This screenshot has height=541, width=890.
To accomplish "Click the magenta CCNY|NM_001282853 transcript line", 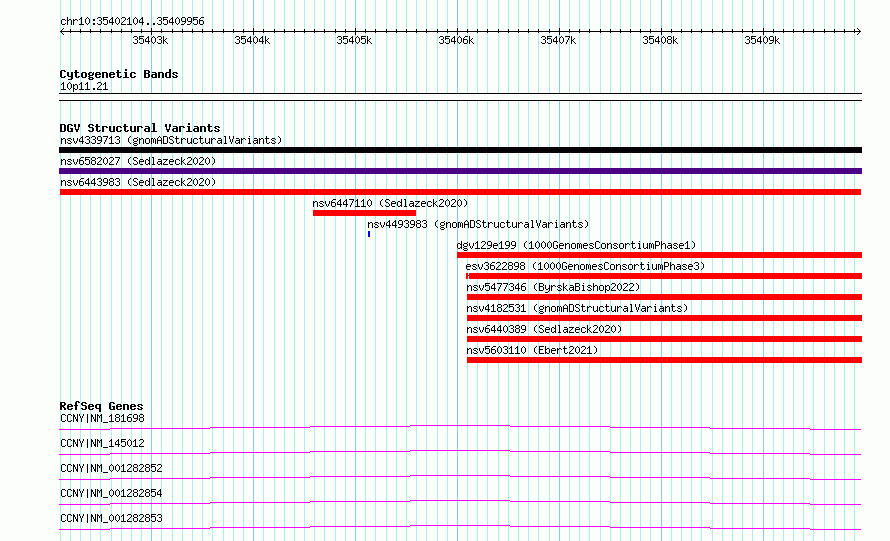I will (x=460, y=527).
